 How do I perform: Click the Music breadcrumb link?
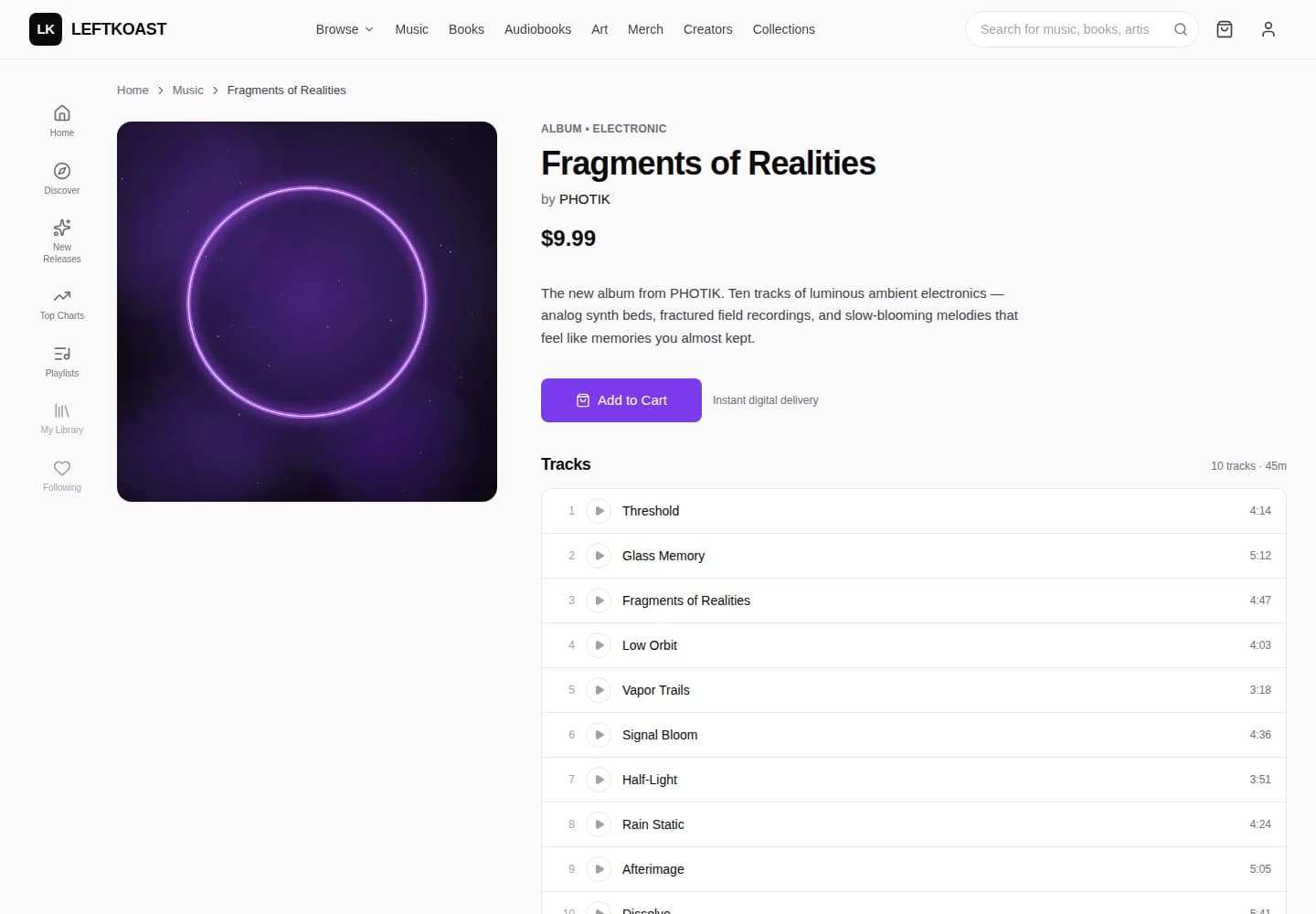pos(187,90)
